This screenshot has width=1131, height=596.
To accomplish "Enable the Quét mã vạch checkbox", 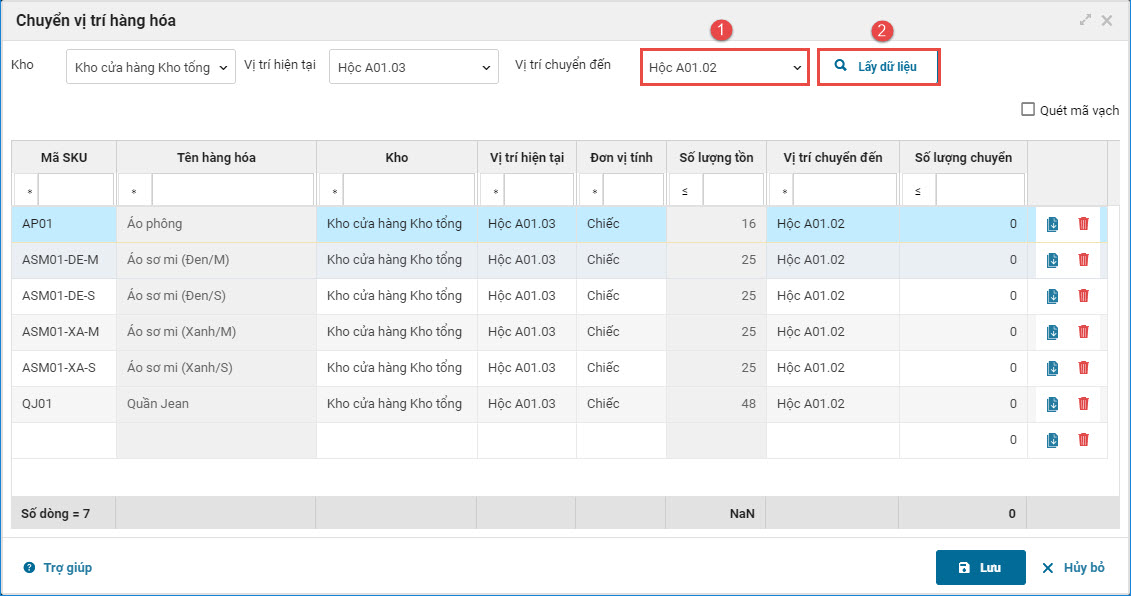I will coord(1028,110).
